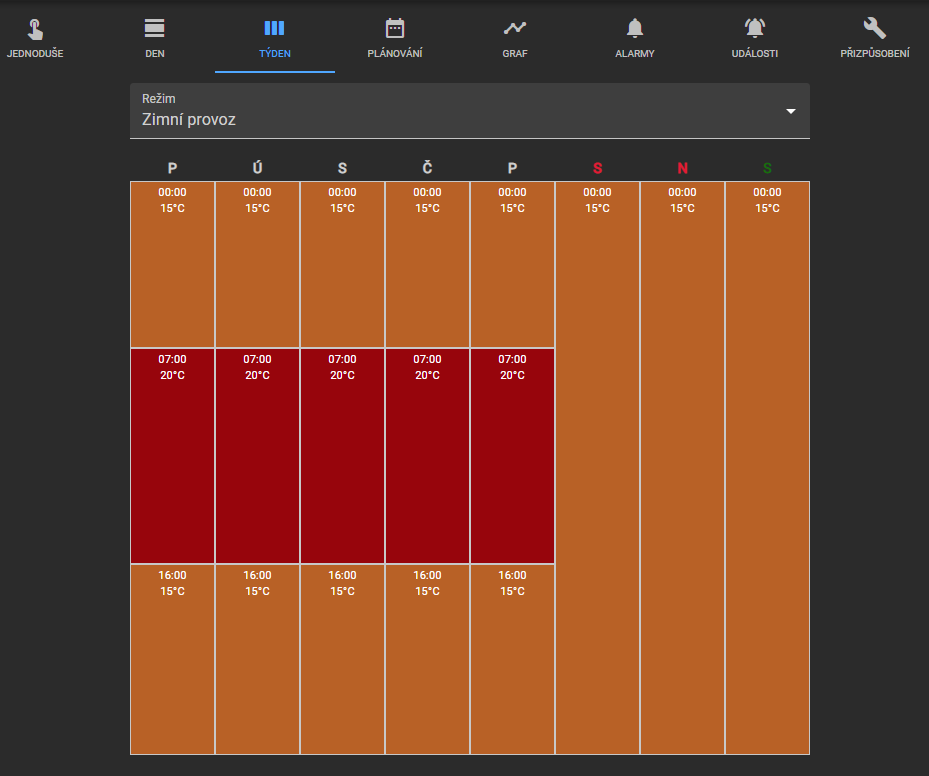
Task: Select Tuesday 00:00 15°C block
Action: coord(257,264)
